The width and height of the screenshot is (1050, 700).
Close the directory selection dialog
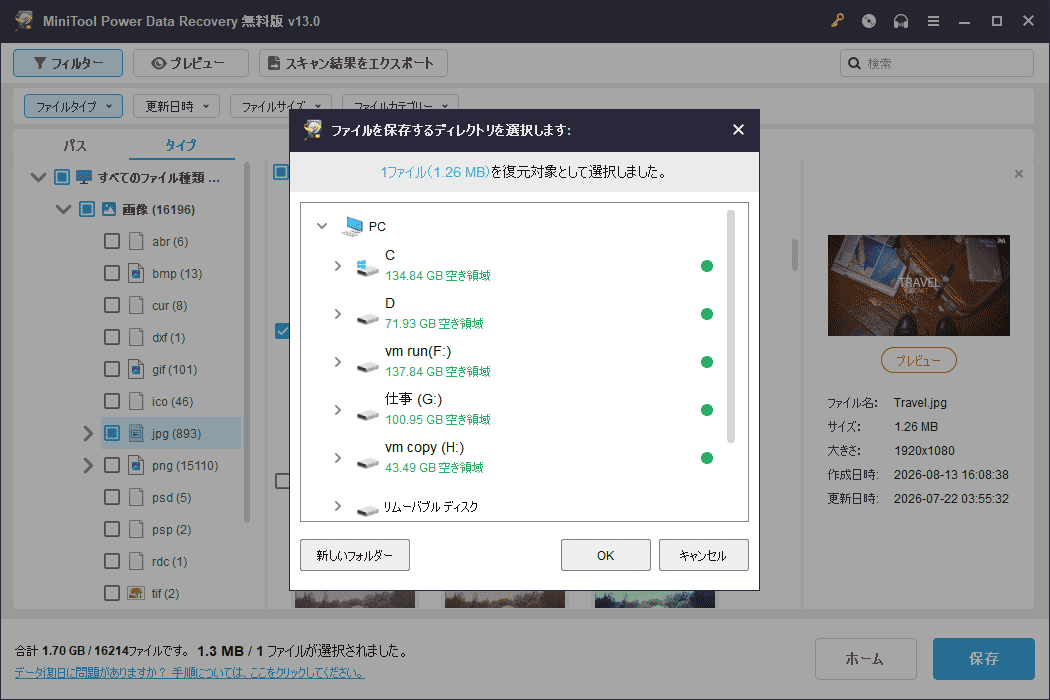[x=738, y=129]
